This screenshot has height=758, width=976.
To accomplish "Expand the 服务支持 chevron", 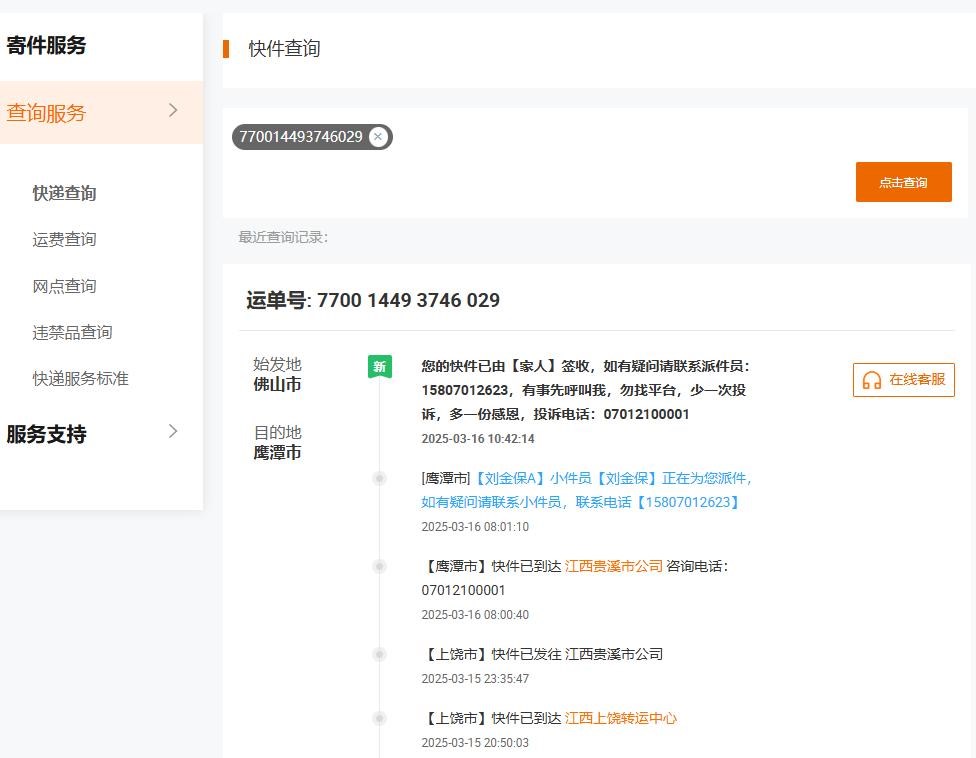I will (173, 431).
